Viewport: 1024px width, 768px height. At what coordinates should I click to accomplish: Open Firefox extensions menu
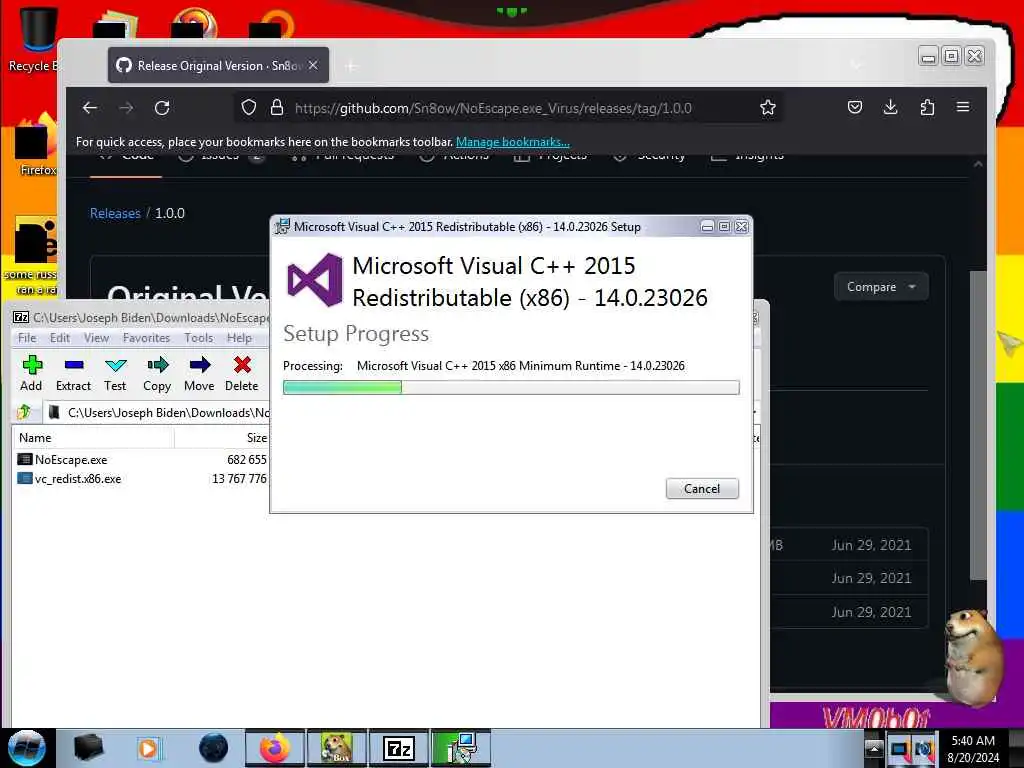(x=927, y=108)
